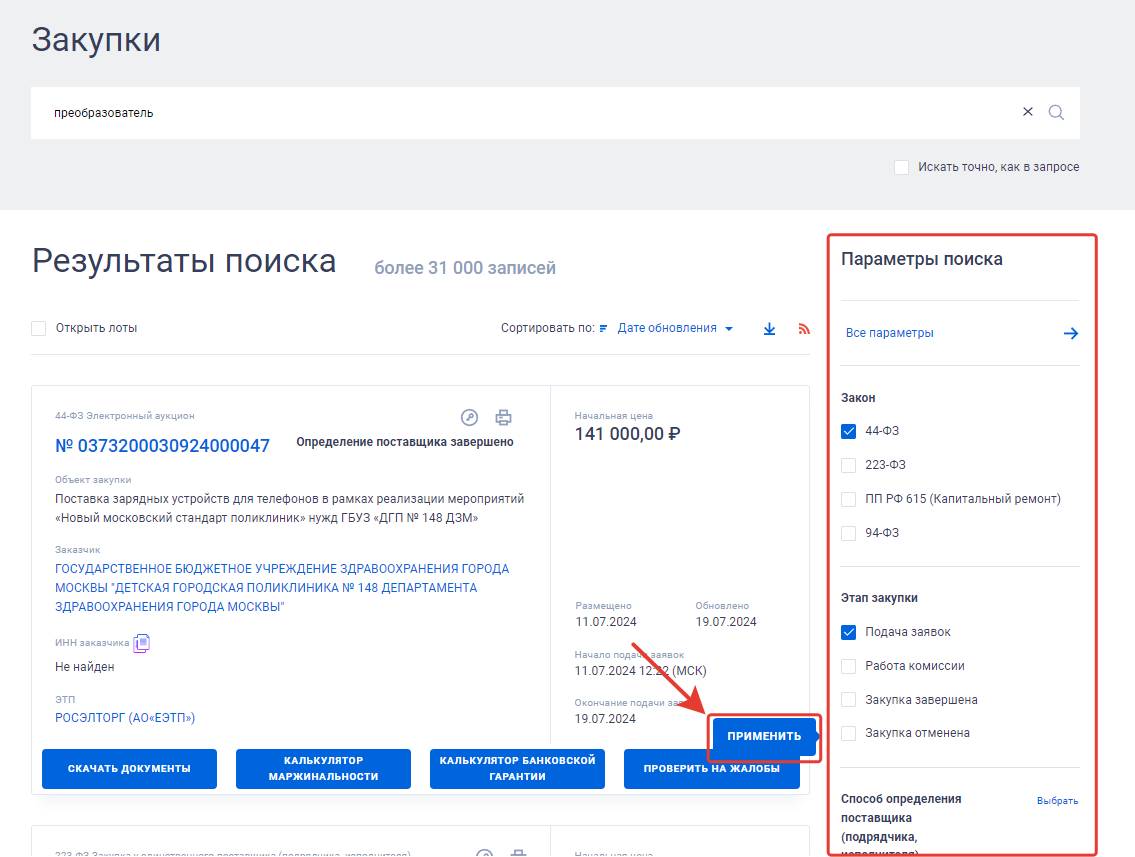Open all parameters via the arrow icon
The image size is (1135, 857).
1071,333
